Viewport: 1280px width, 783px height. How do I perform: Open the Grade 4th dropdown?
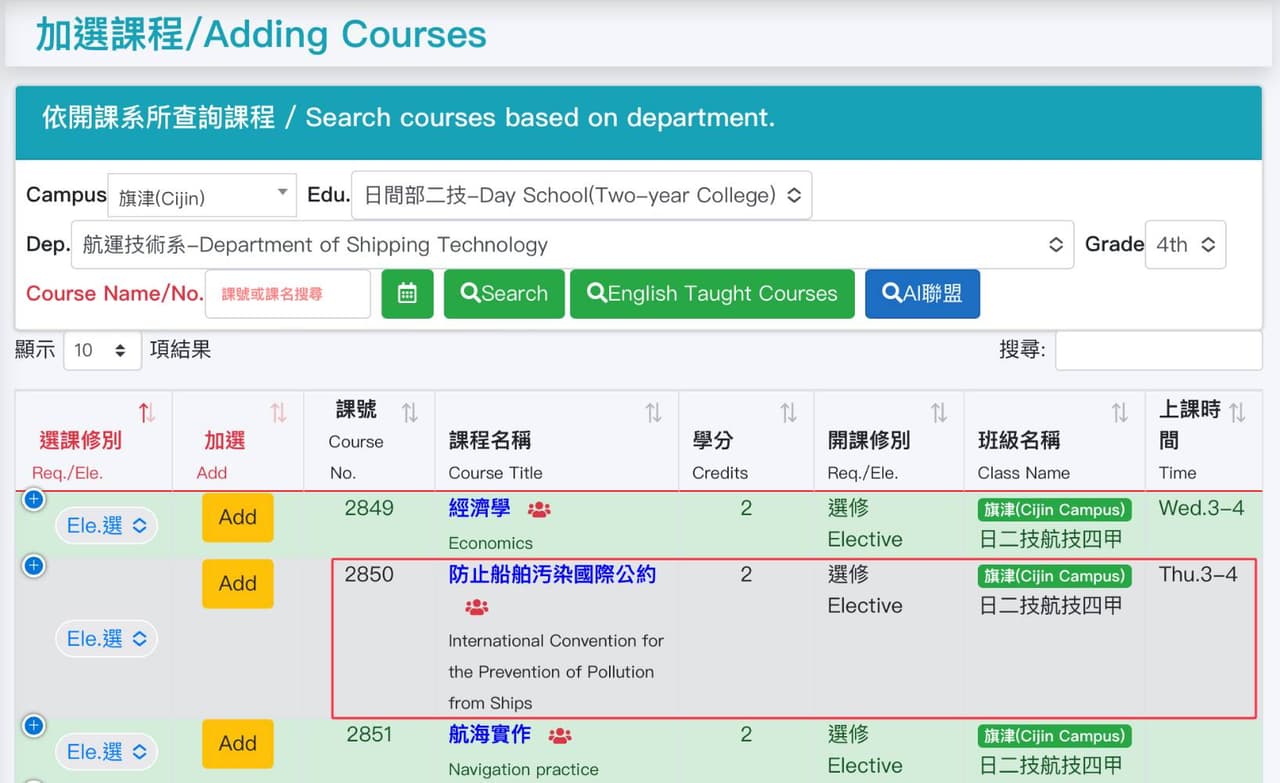1185,245
